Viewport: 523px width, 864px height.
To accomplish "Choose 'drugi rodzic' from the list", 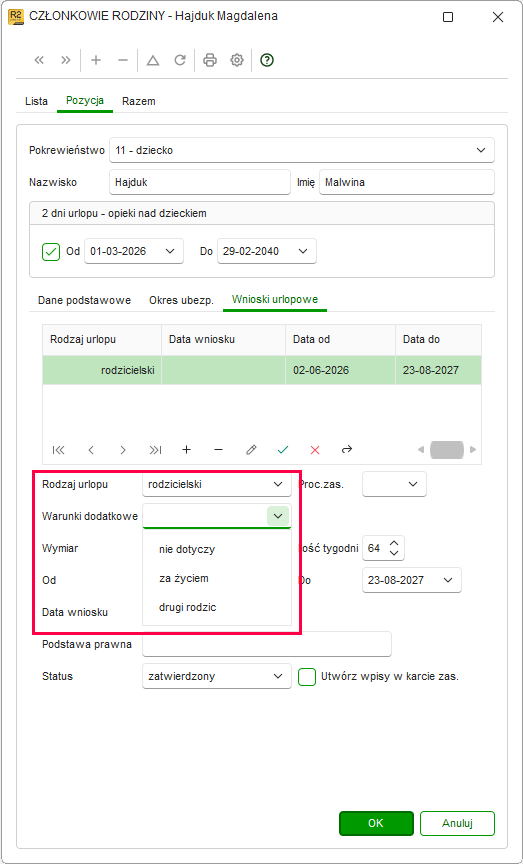I will [217, 608].
